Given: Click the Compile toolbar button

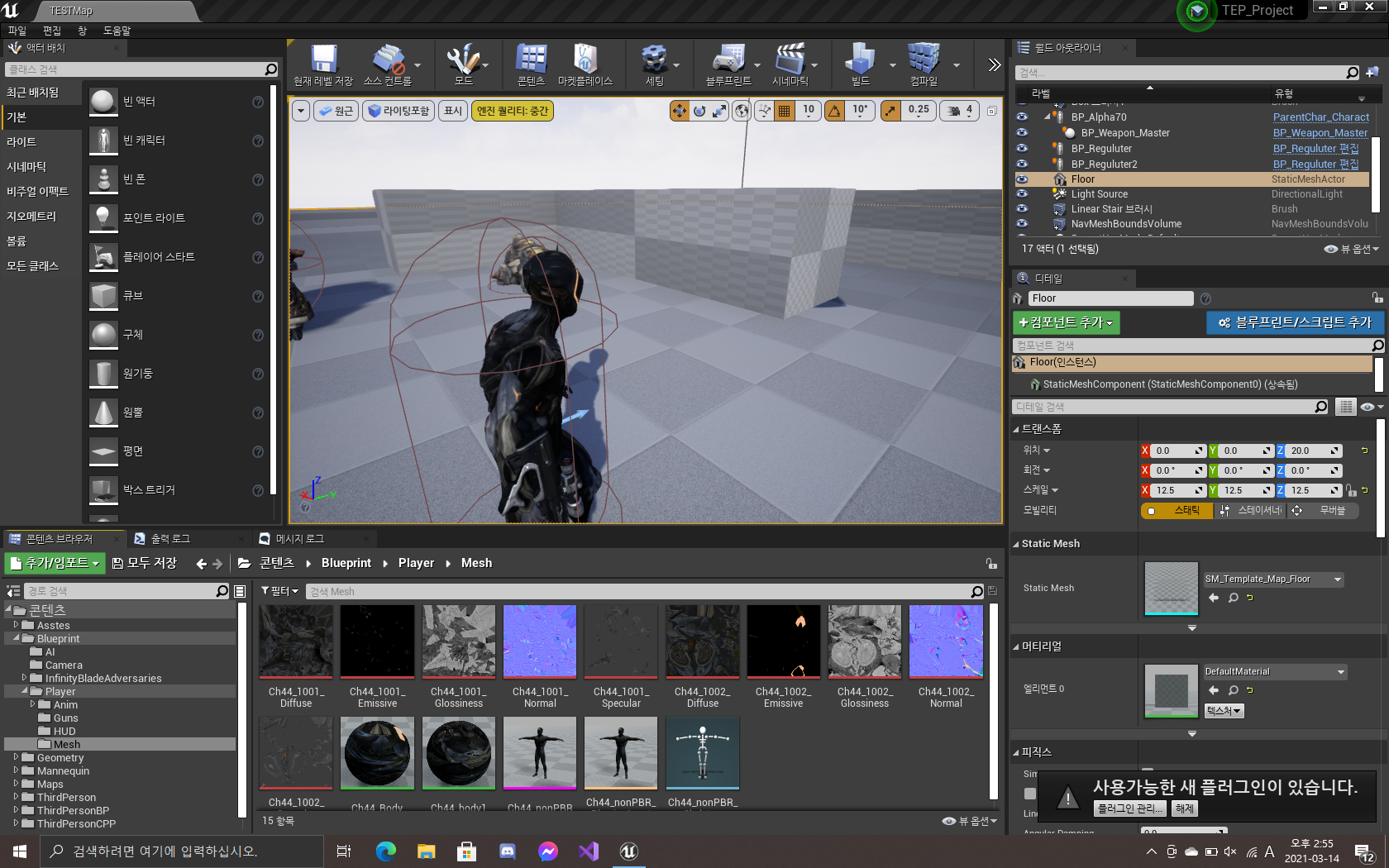Looking at the screenshot, I should point(924,65).
